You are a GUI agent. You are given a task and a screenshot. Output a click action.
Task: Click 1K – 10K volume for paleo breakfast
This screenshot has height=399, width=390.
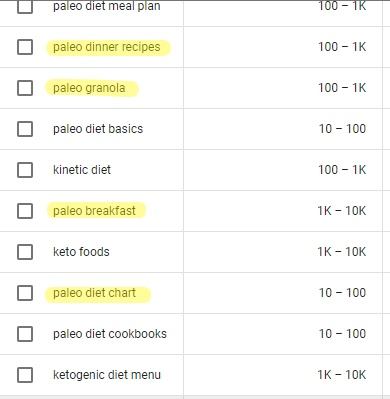point(342,211)
